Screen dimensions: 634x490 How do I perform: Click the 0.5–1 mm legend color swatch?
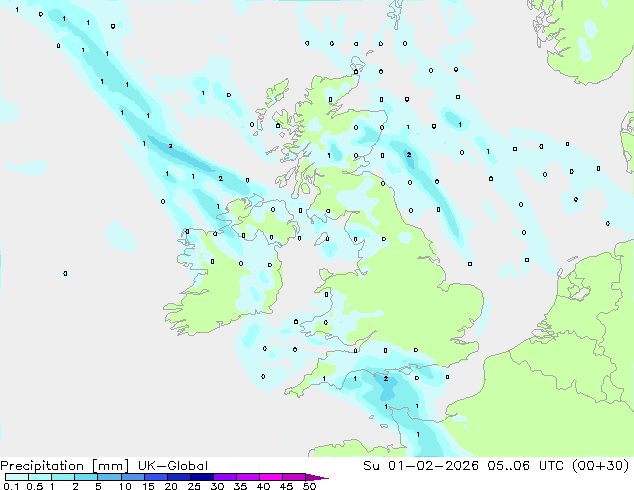(x=40, y=477)
